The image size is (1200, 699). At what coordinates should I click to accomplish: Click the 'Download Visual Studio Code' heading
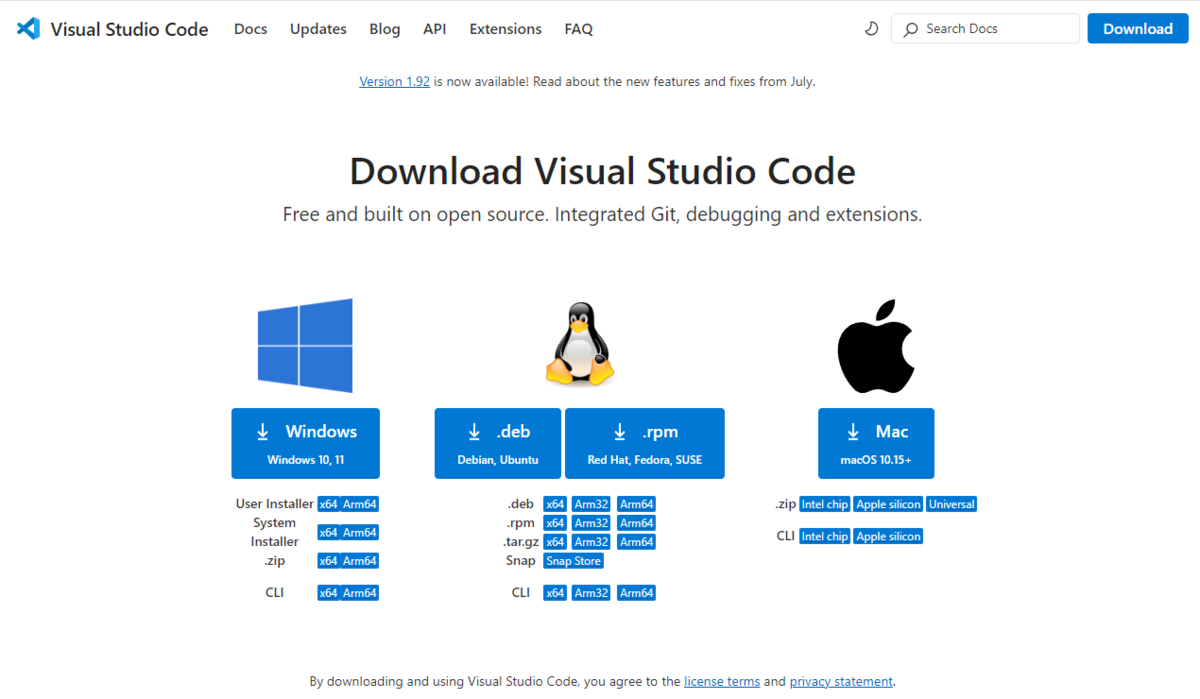(x=602, y=172)
